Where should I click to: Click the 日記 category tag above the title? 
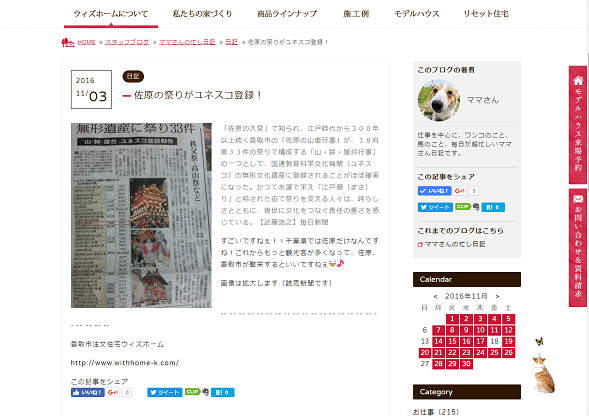[x=133, y=76]
